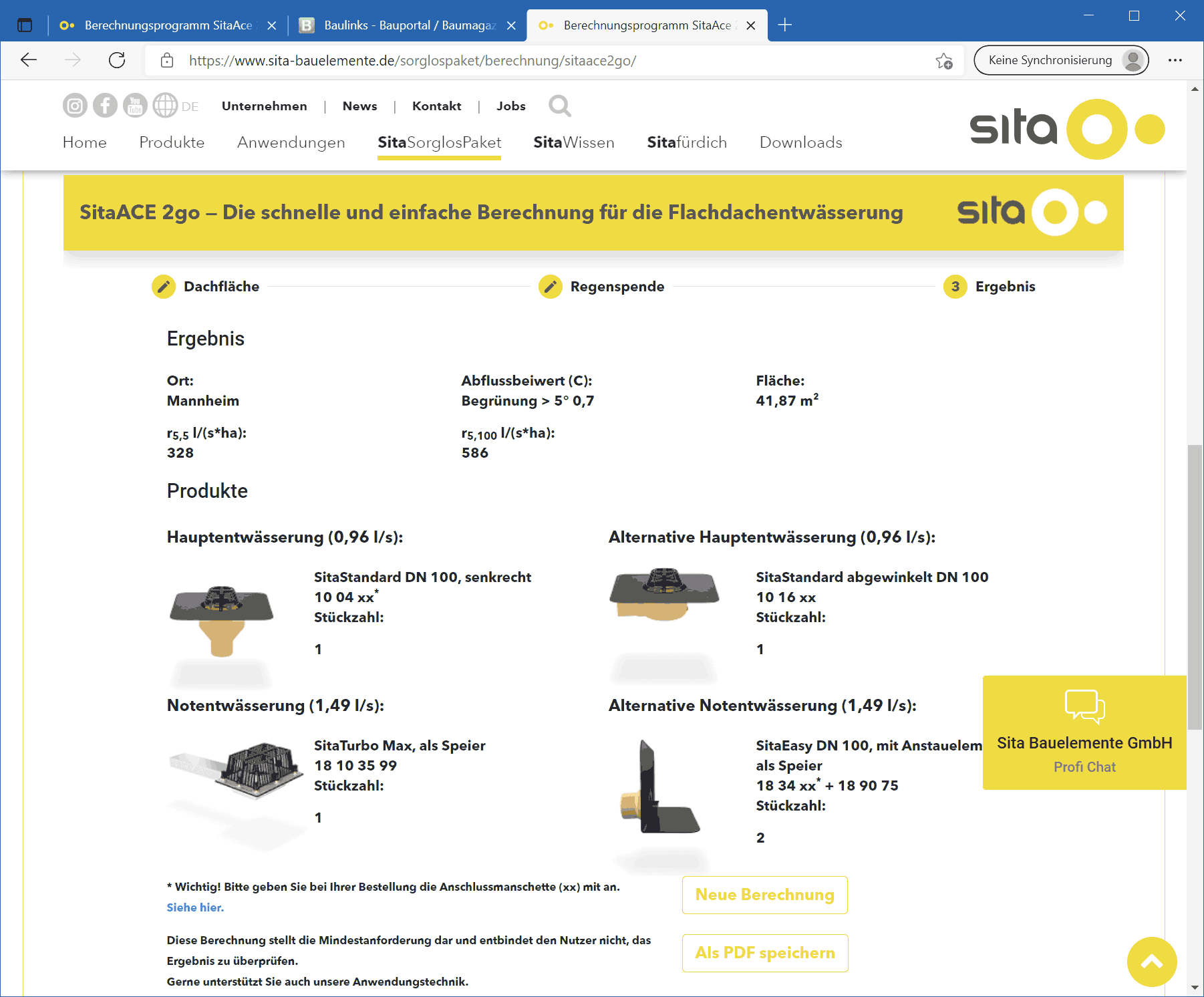Screen dimensions: 1204x997
Task: Follow the Siehe hier link
Action: [195, 907]
